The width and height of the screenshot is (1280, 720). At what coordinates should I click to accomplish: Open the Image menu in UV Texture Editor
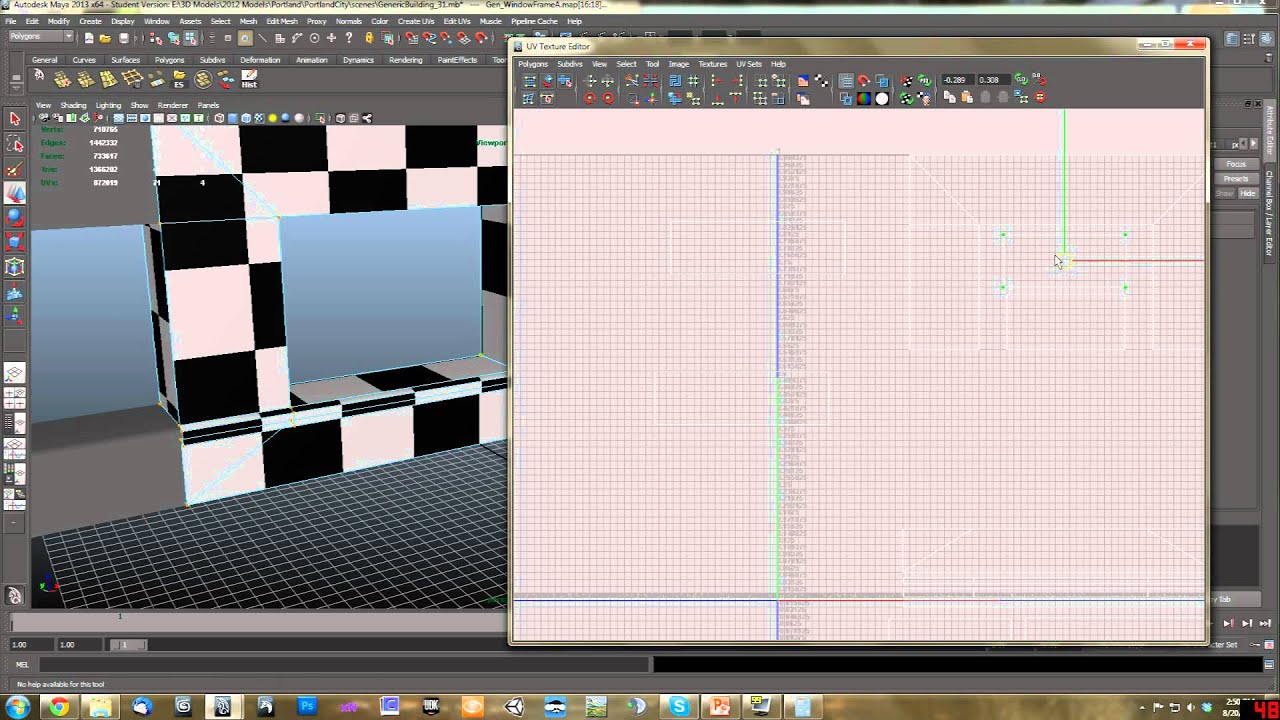click(x=678, y=64)
